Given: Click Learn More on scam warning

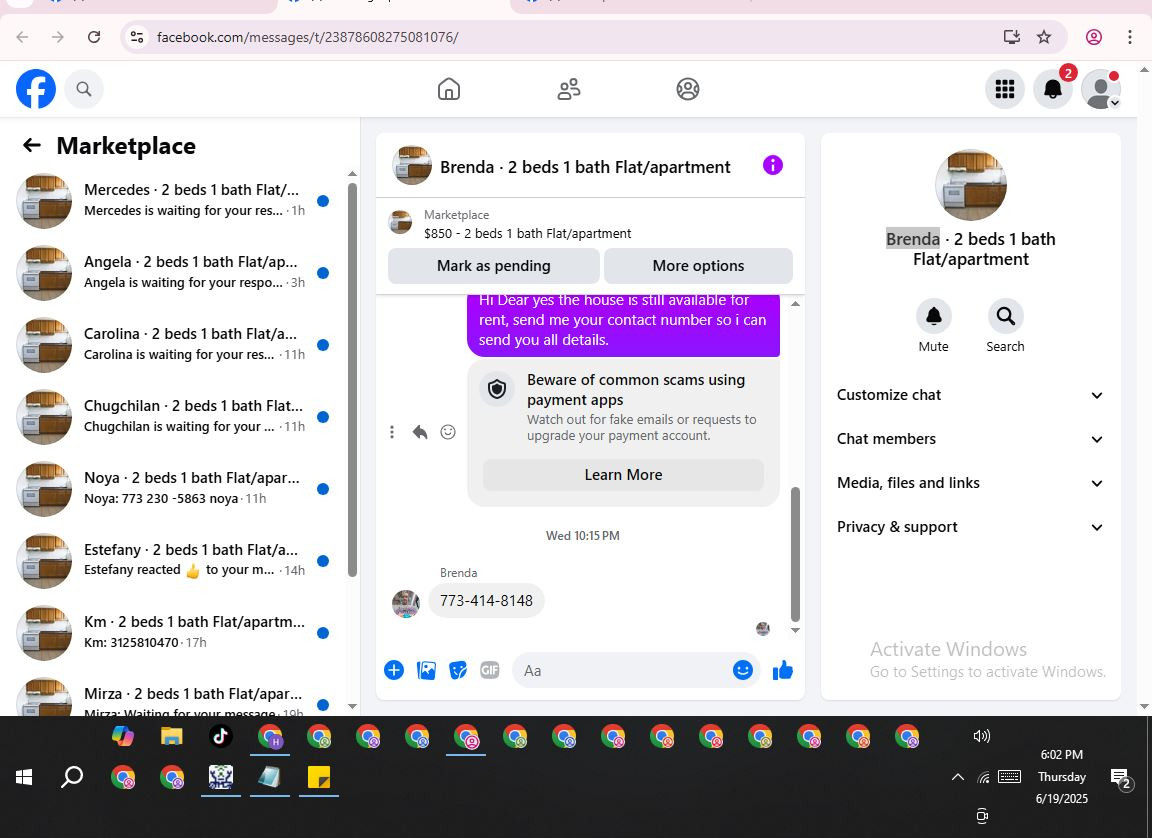Looking at the screenshot, I should pyautogui.click(x=623, y=475).
